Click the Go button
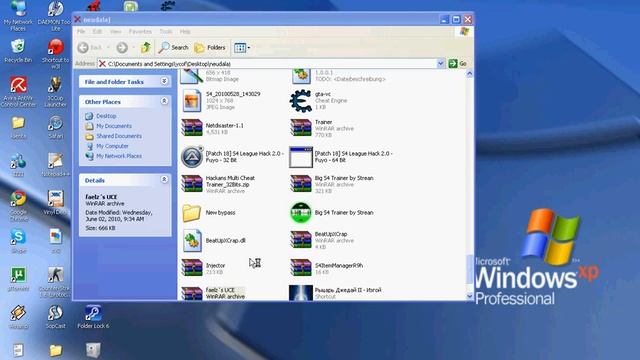This screenshot has height=360, width=640. pos(458,64)
